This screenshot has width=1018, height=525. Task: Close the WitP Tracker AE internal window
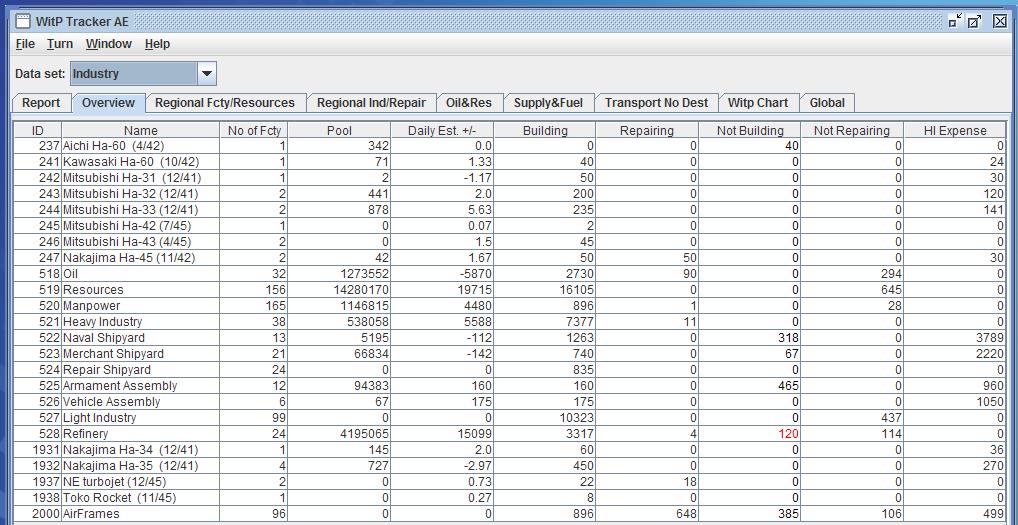(999, 21)
